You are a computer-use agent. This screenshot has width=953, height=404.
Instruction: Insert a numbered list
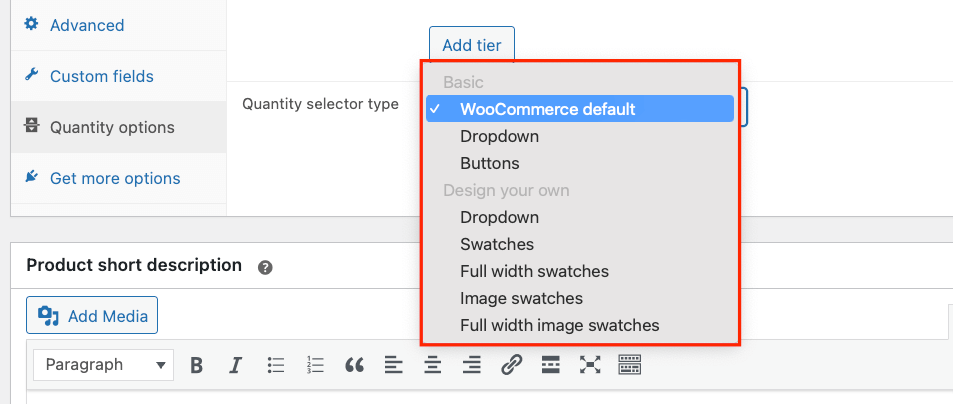pyautogui.click(x=315, y=365)
